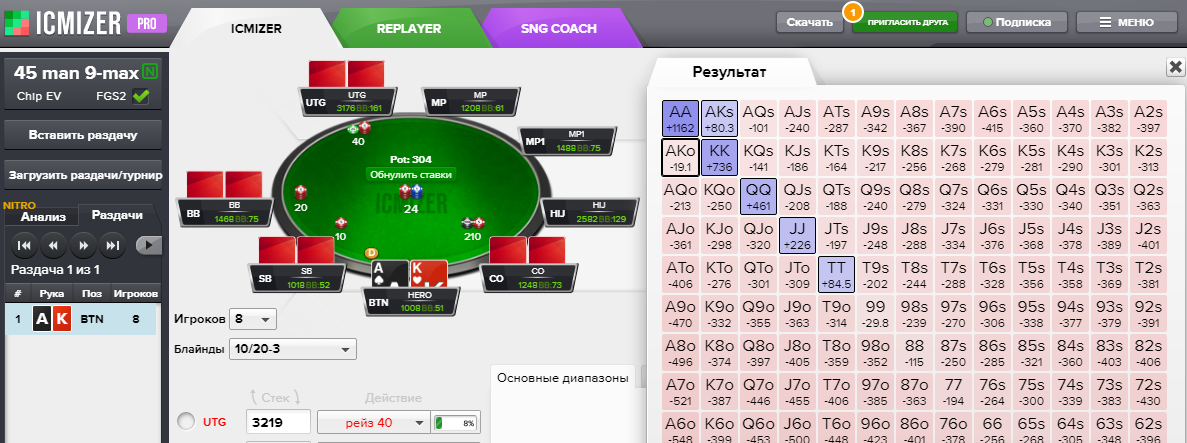Image resolution: width=1187 pixels, height=443 pixels.
Task: Open the Анализ tab
Action: pyautogui.click(x=43, y=216)
